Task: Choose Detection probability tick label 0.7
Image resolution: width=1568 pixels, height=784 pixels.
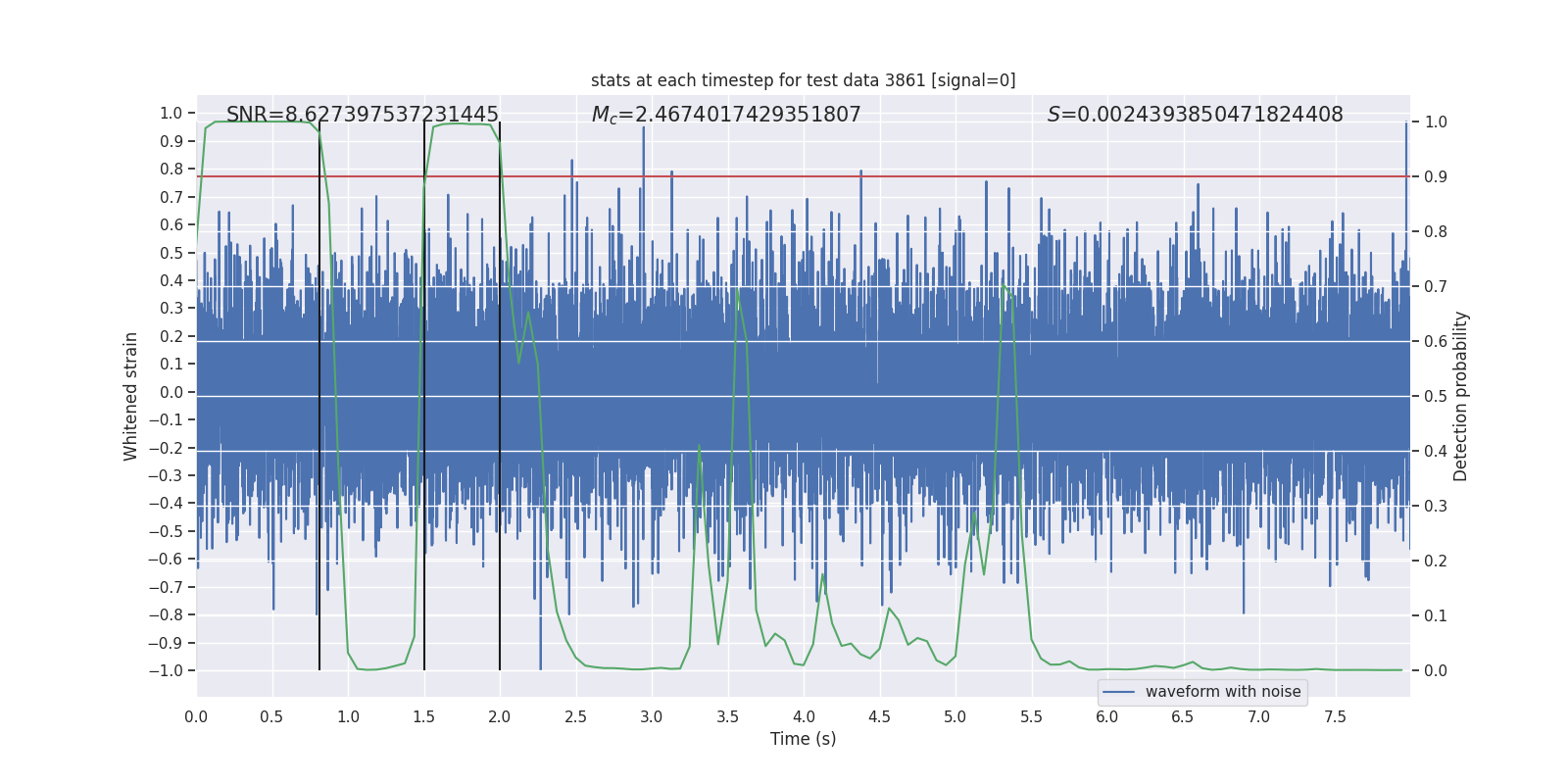Action: tap(1436, 287)
